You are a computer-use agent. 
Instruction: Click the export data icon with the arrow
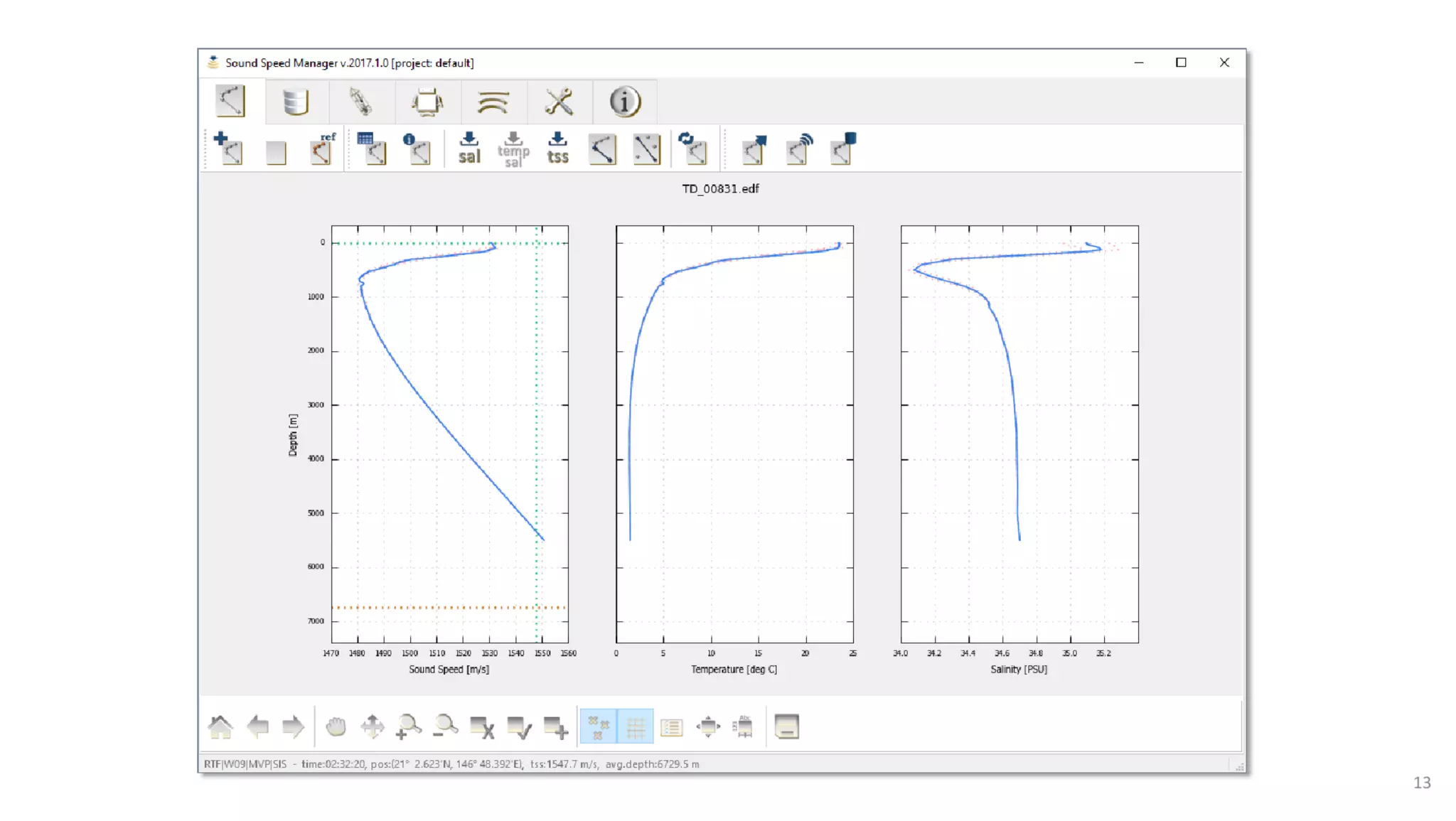point(754,149)
